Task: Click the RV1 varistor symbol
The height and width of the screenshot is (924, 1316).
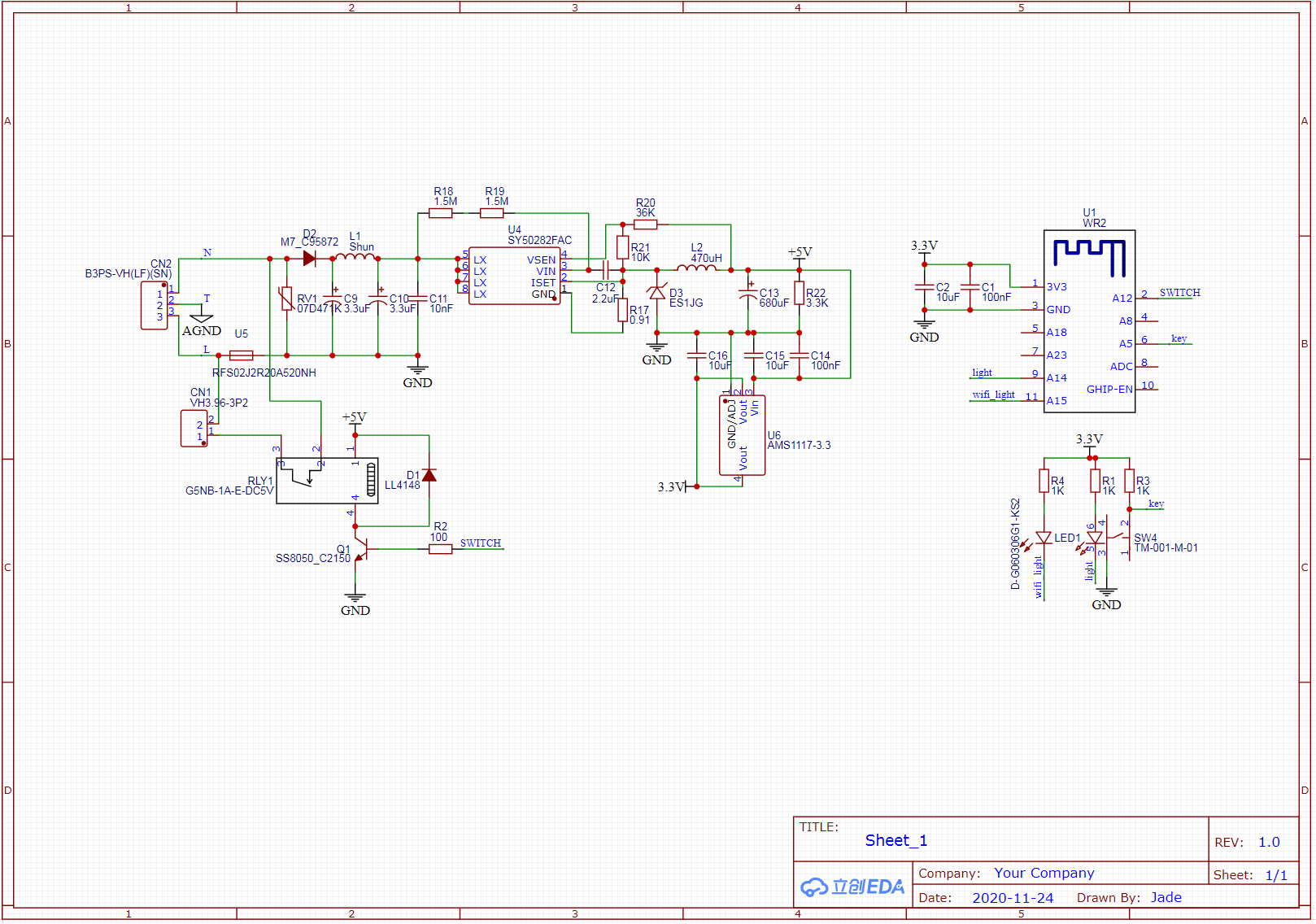Action: [x=286, y=299]
